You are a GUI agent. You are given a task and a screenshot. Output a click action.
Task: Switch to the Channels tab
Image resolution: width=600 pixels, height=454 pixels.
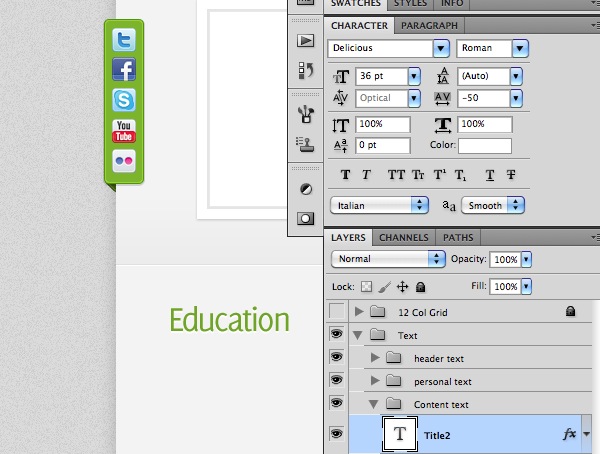404,238
